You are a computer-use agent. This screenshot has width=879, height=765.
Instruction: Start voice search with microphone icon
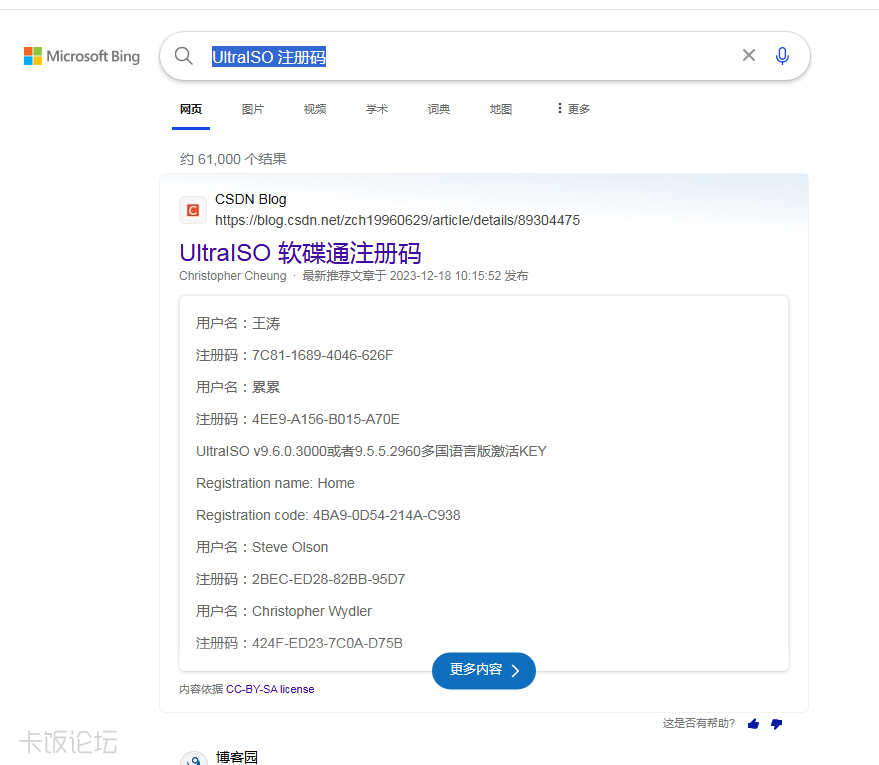coord(782,56)
